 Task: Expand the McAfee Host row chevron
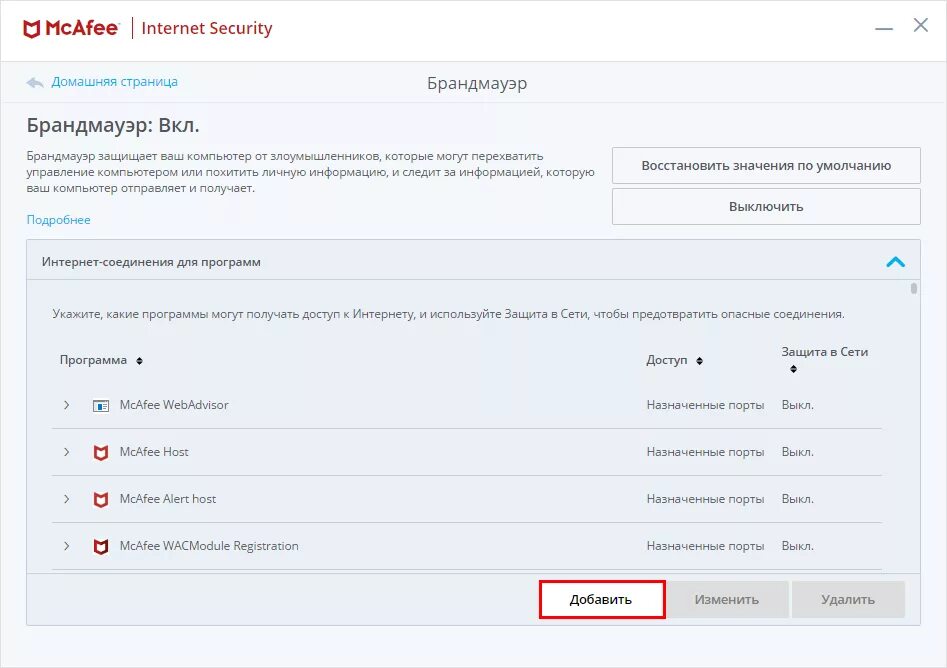(66, 452)
